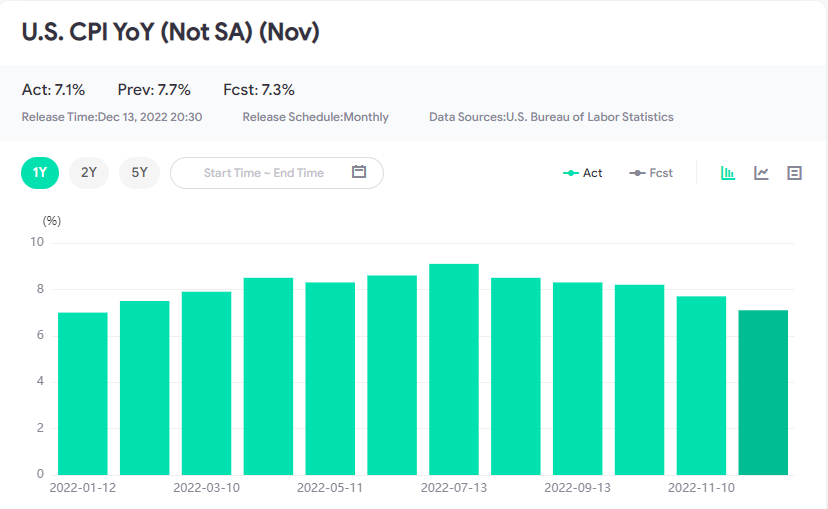Select the 5Y time range
The image size is (828, 509).
pos(139,172)
